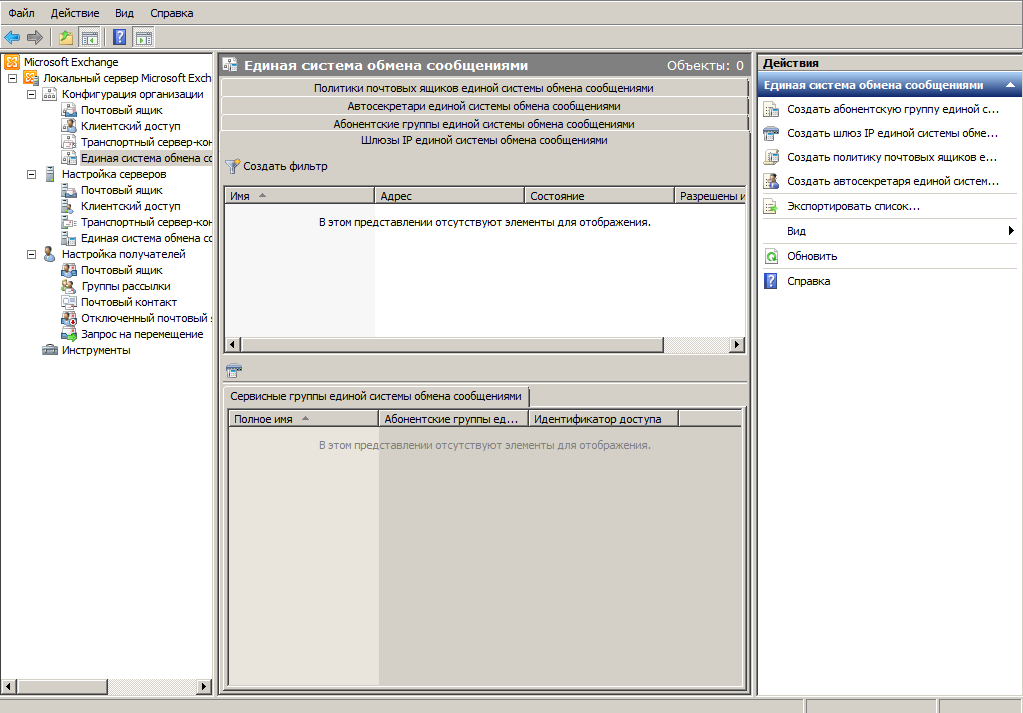Open Почтовый ящик under Настройка получателей
The height and width of the screenshot is (713, 1023).
click(x=121, y=270)
